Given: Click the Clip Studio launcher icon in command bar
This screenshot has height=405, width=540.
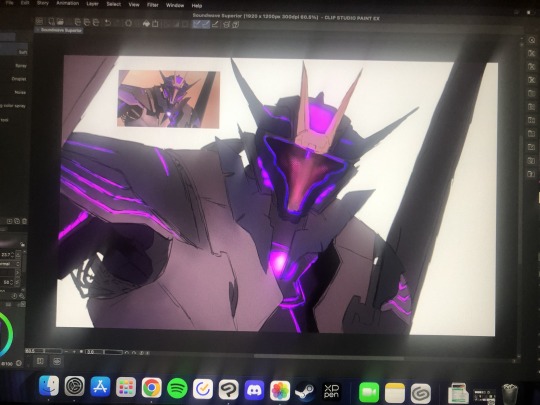Looking at the screenshot, I should pyautogui.click(x=39, y=21).
